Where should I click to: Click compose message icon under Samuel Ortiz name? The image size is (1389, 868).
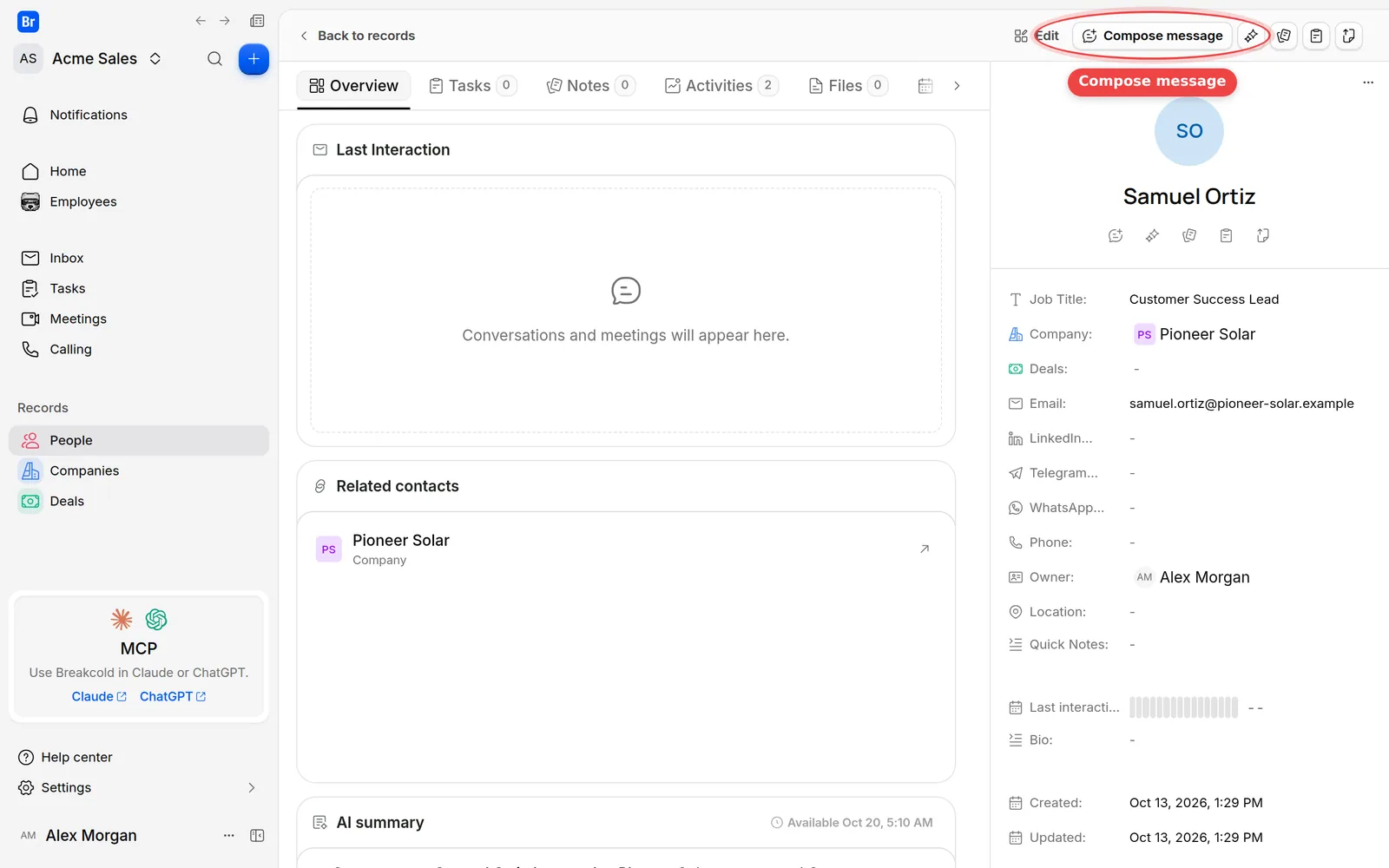[1116, 235]
